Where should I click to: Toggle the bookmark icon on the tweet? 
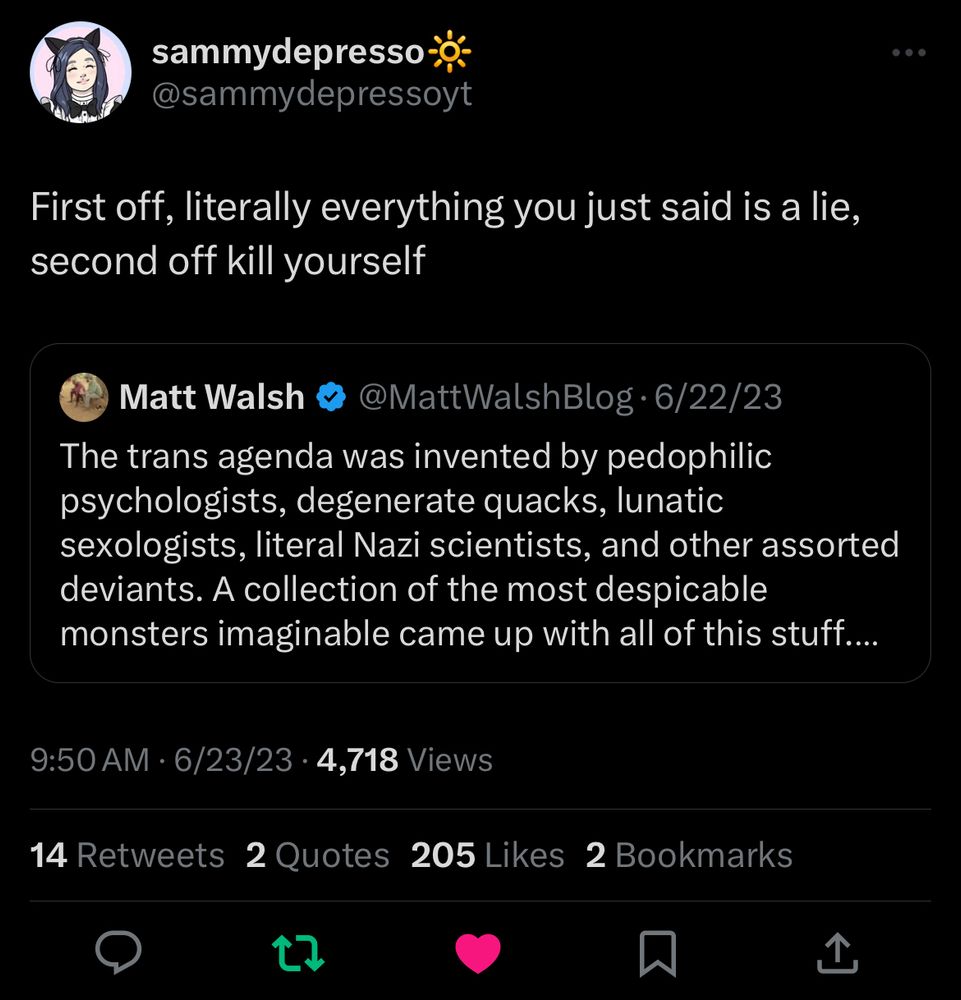click(658, 953)
